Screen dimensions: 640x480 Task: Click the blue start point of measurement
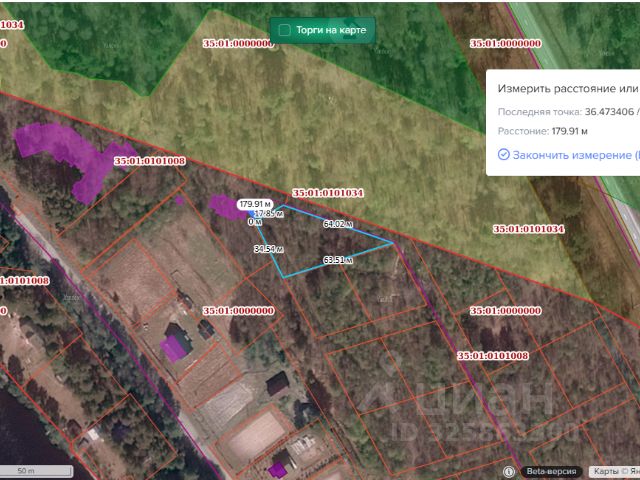(251, 213)
